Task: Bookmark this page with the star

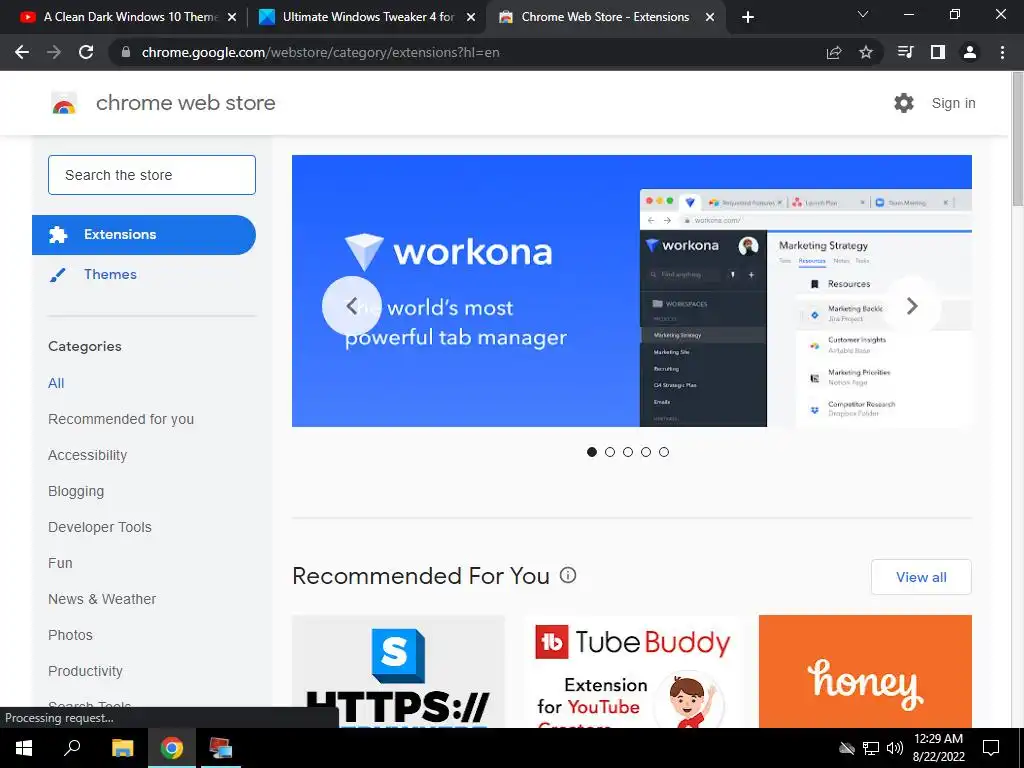Action: 866,52
